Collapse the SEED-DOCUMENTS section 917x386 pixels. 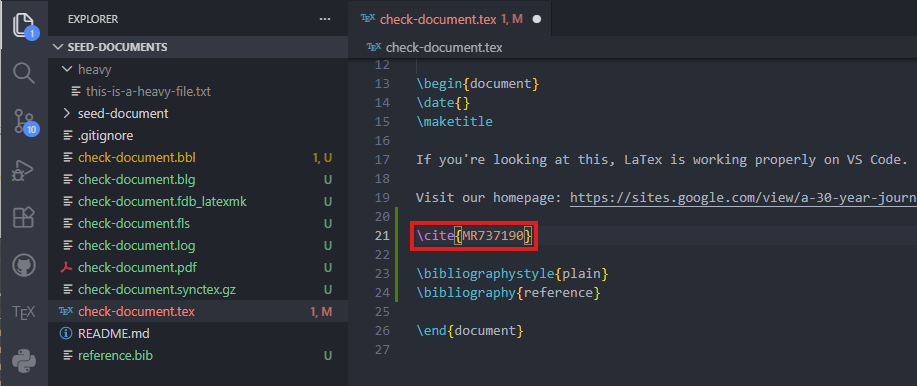click(198, 47)
